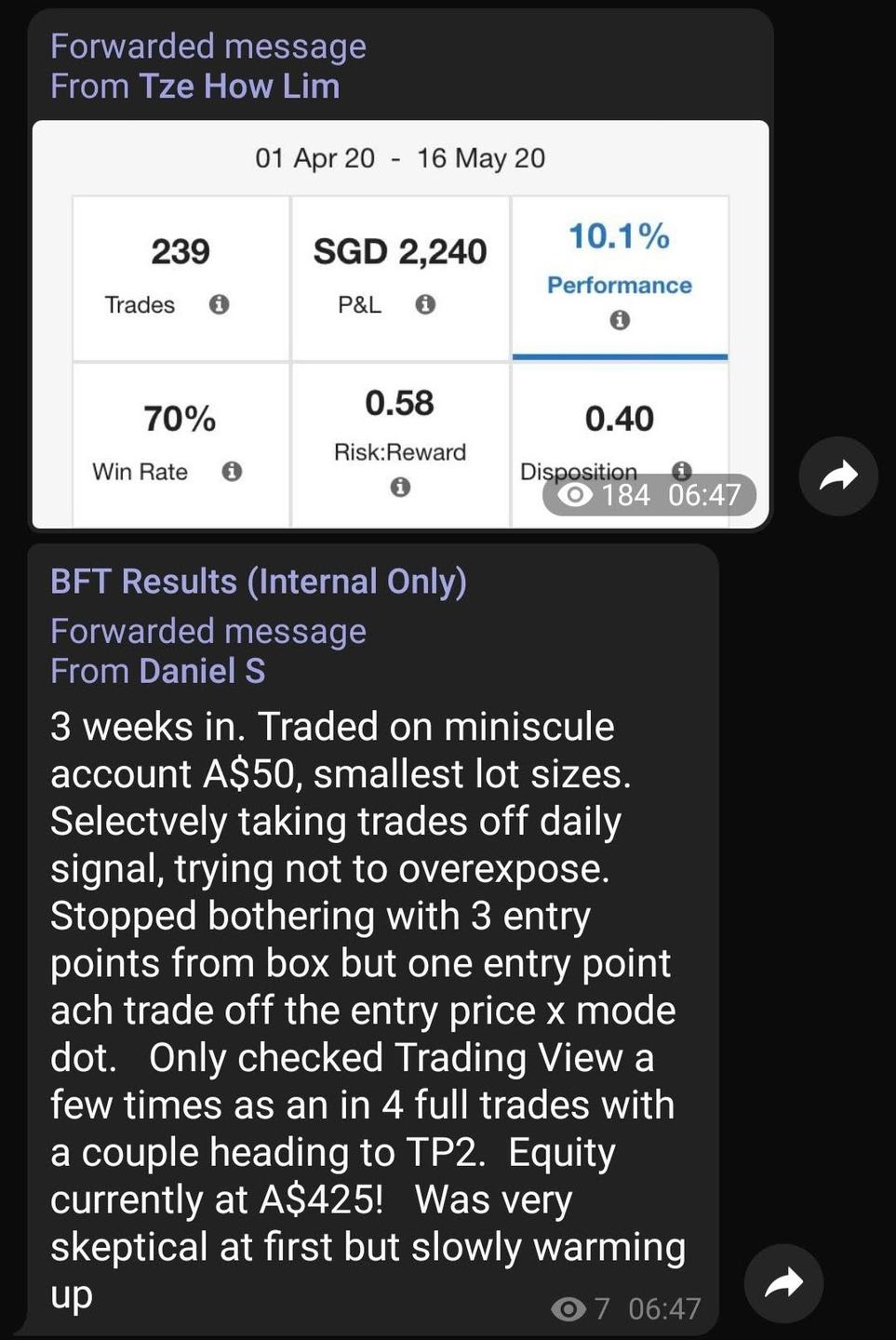Click the forward arrow beside the stats image
Viewport: 896px width, 1340px height.
click(x=838, y=476)
